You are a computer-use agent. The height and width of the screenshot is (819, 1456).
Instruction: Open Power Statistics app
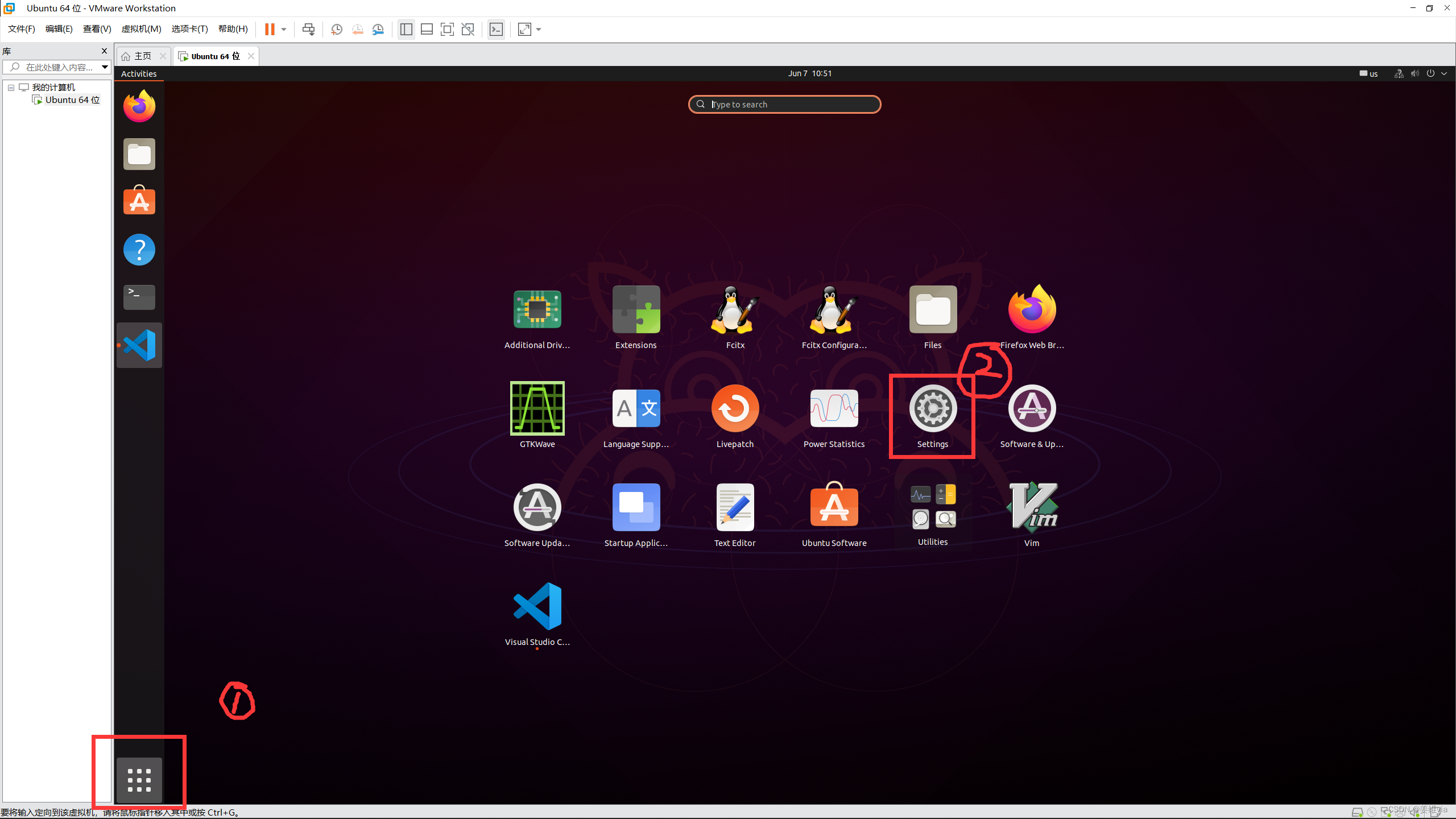tap(834, 409)
